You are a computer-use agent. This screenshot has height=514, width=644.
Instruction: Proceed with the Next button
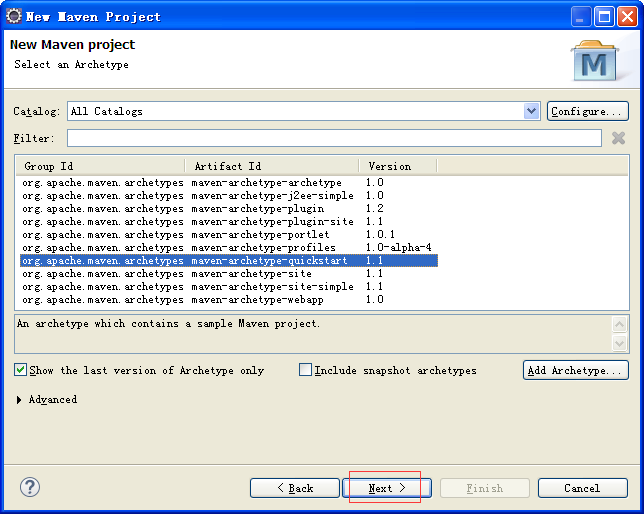386,488
